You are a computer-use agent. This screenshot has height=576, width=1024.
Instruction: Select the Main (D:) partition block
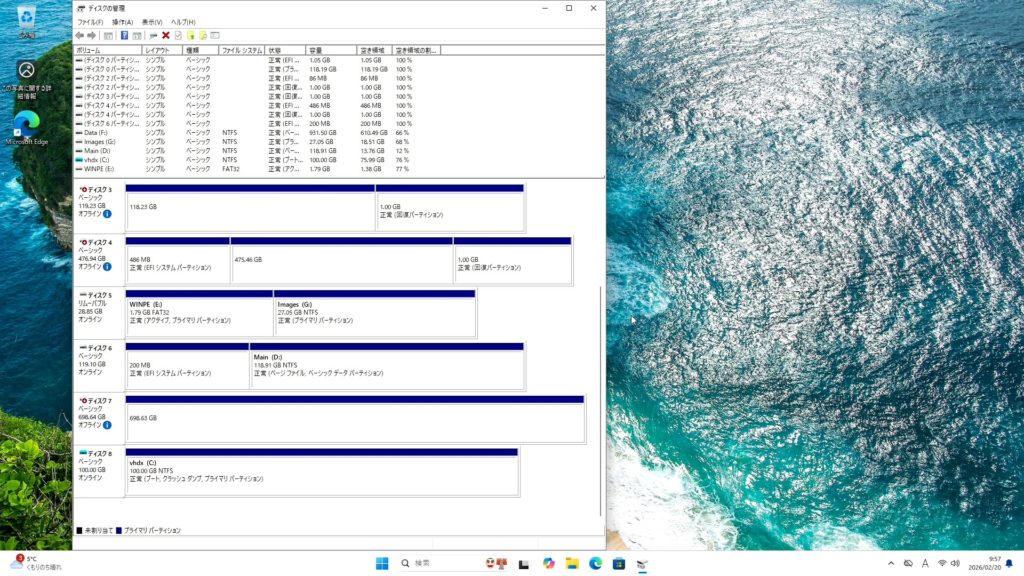pyautogui.click(x=386, y=367)
